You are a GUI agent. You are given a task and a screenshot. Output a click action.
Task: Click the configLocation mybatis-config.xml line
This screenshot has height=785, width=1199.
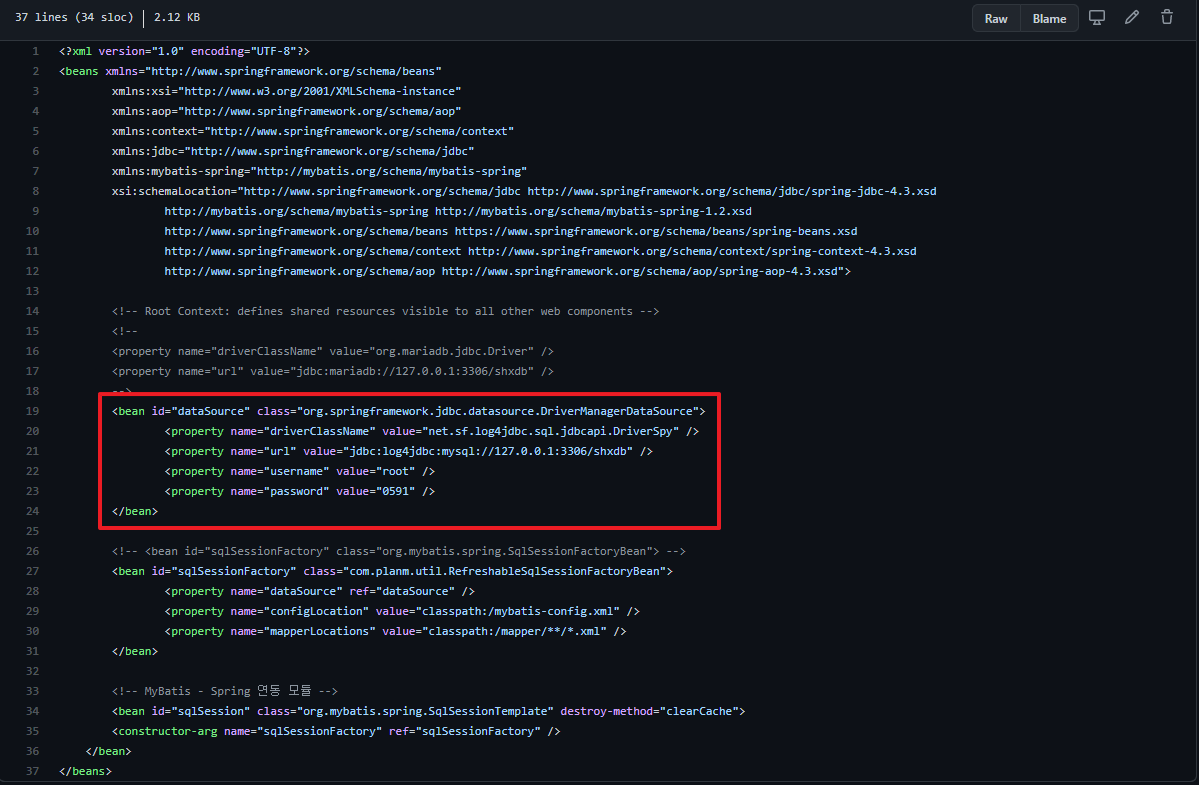pos(402,611)
